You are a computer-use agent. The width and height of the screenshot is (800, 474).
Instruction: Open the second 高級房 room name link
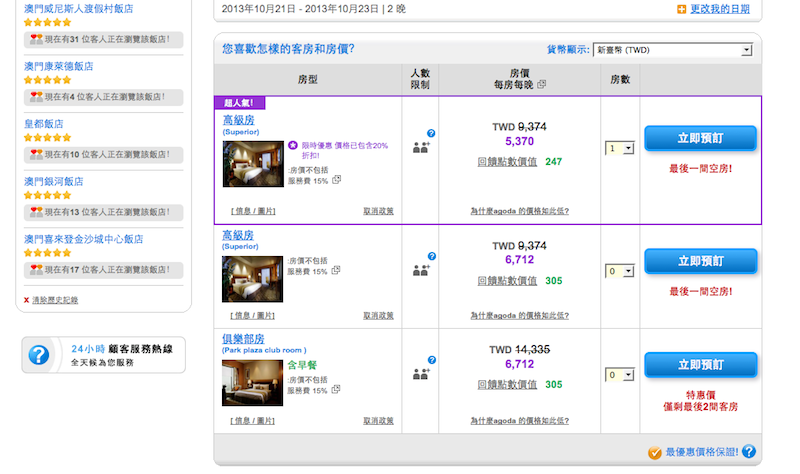pyautogui.click(x=238, y=235)
